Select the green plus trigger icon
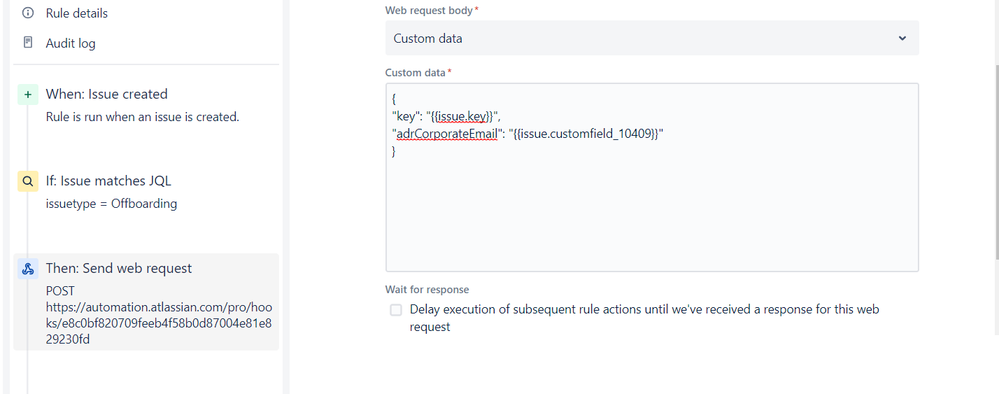The width and height of the screenshot is (999, 394). click(x=27, y=94)
